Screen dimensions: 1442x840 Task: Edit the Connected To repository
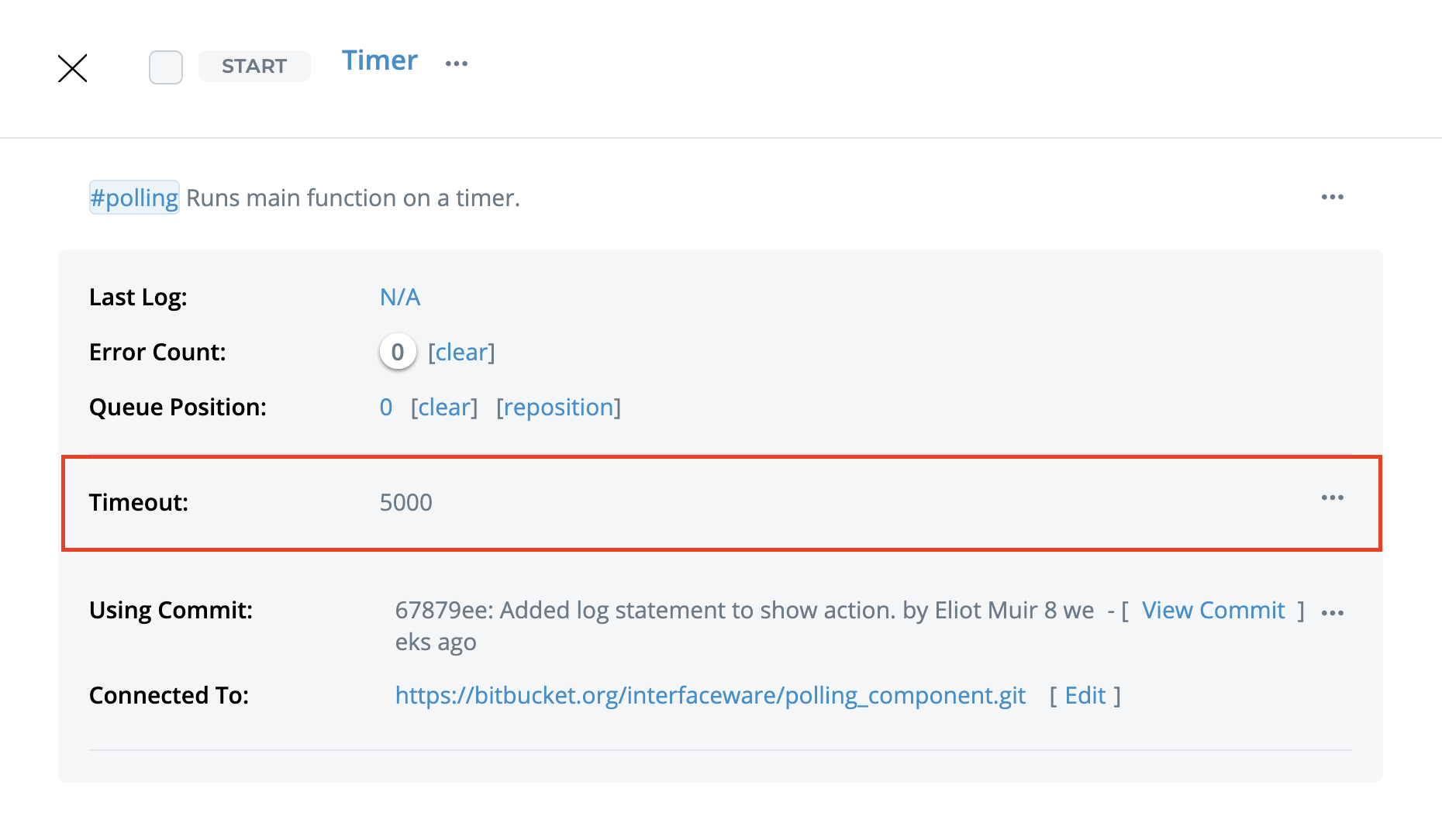1085,695
